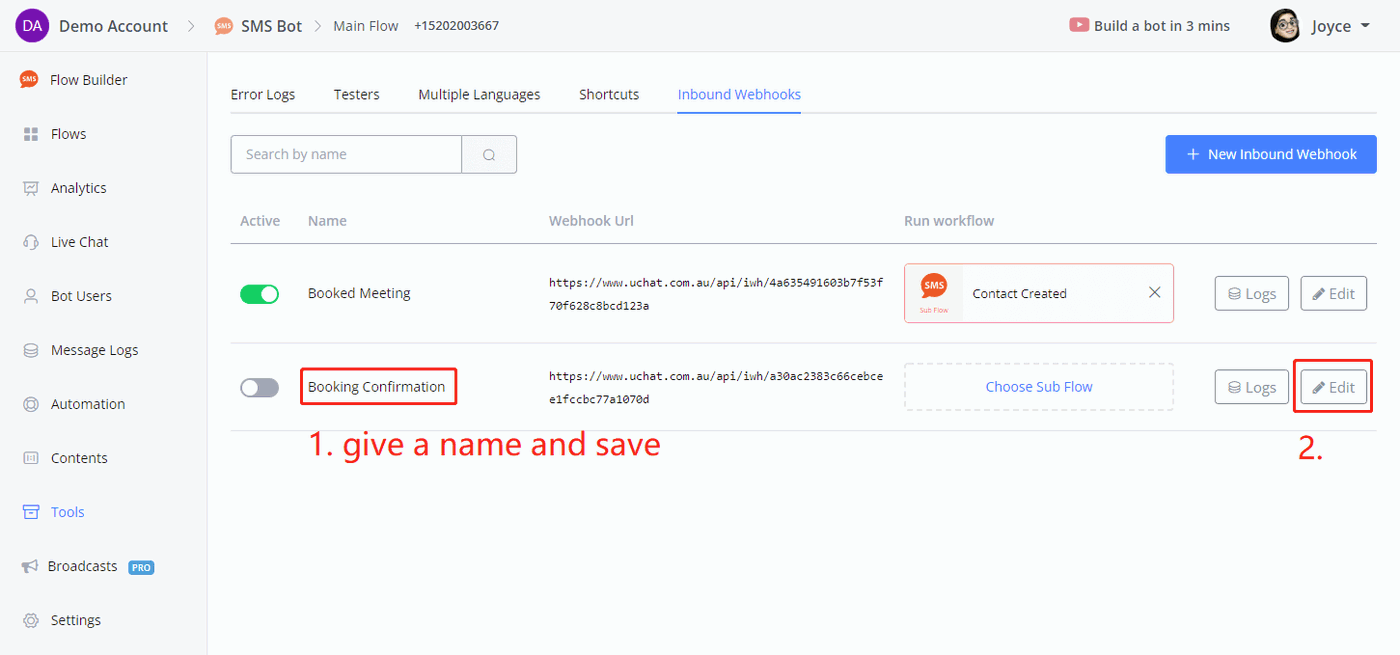The height and width of the screenshot is (655, 1400).
Task: Click the PRO badge next to Broadcasts
Action: coord(141,567)
